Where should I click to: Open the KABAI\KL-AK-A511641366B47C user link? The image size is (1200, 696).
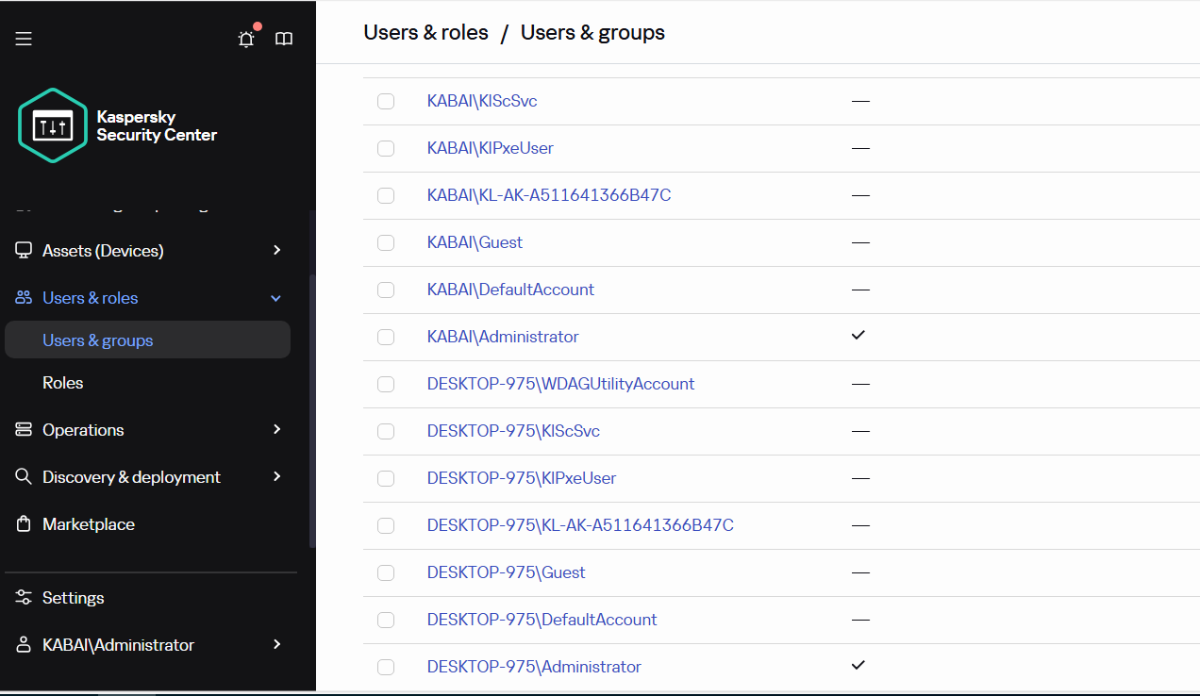click(x=549, y=195)
